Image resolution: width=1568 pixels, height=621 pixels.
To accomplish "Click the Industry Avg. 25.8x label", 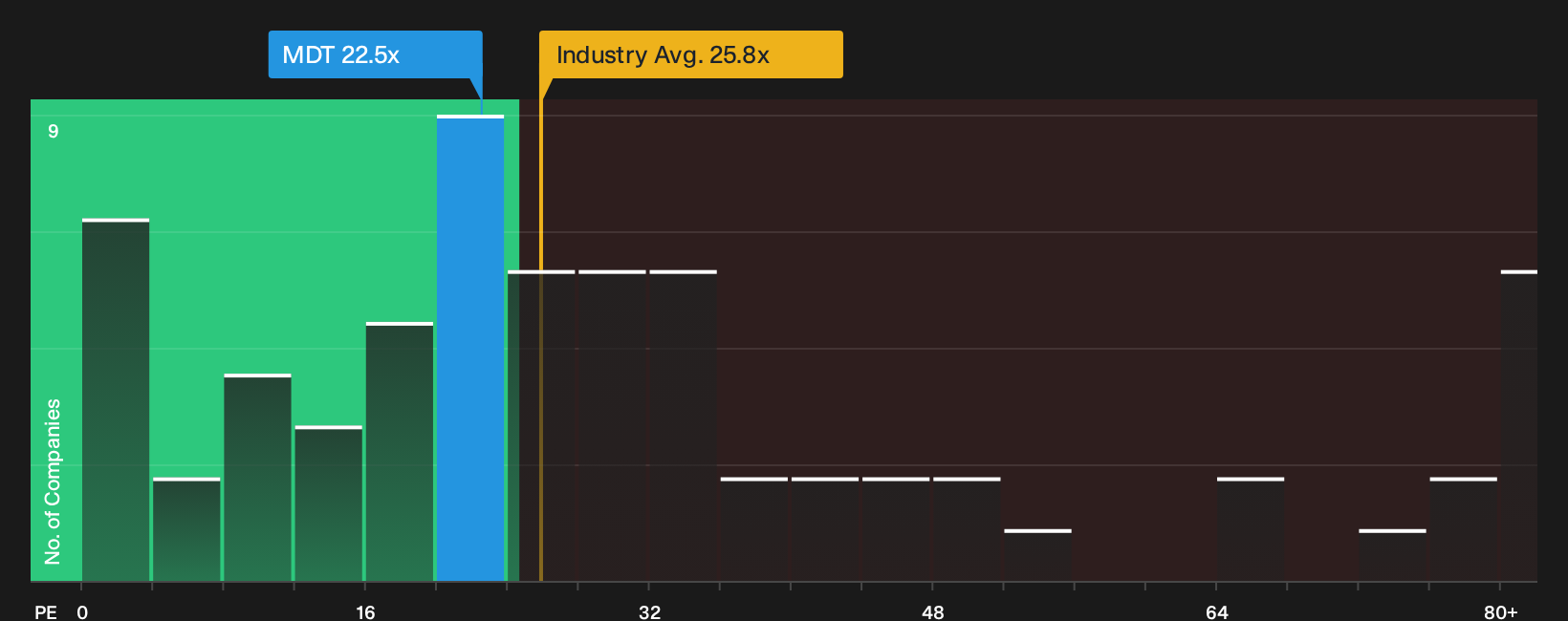I will (690, 54).
